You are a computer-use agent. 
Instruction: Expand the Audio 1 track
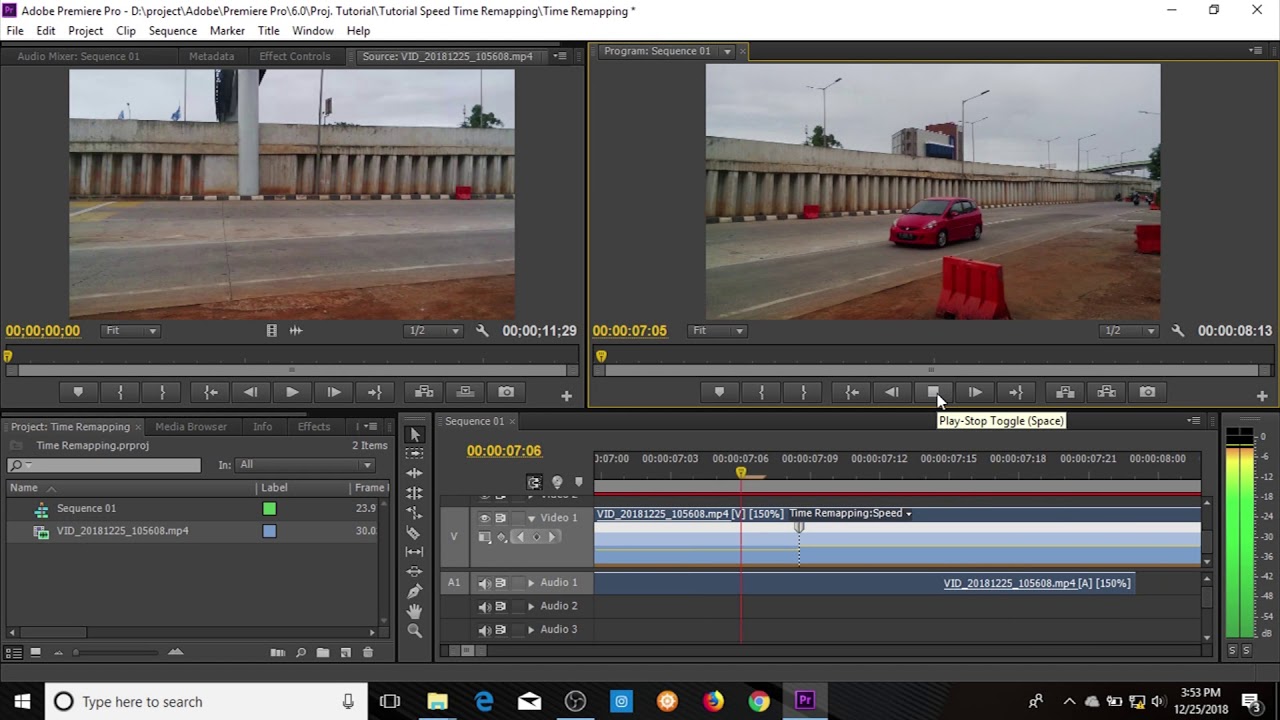point(531,583)
